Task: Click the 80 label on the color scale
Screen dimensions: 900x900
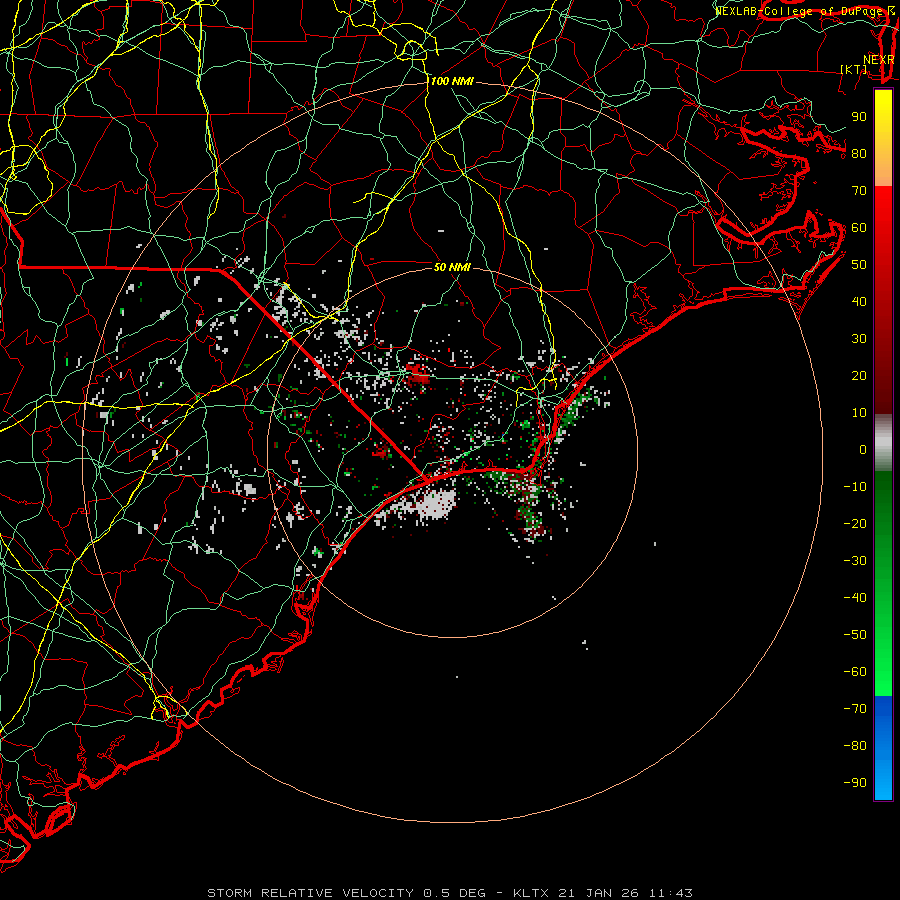Action: [x=859, y=154]
